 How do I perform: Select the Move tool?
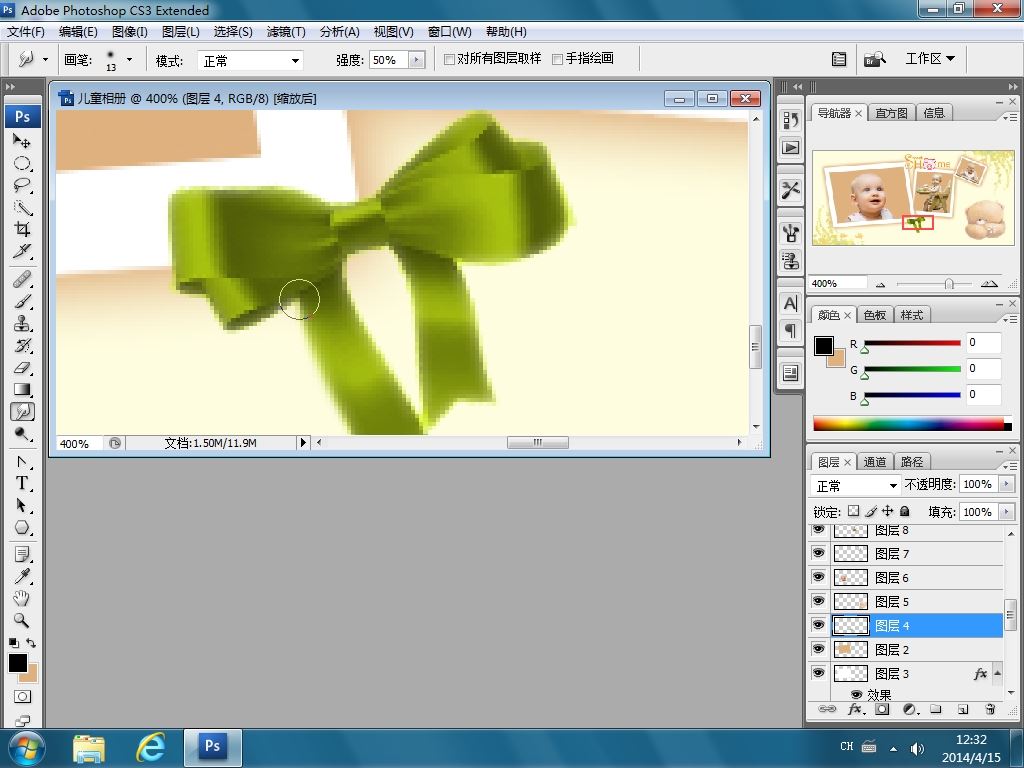click(22, 142)
